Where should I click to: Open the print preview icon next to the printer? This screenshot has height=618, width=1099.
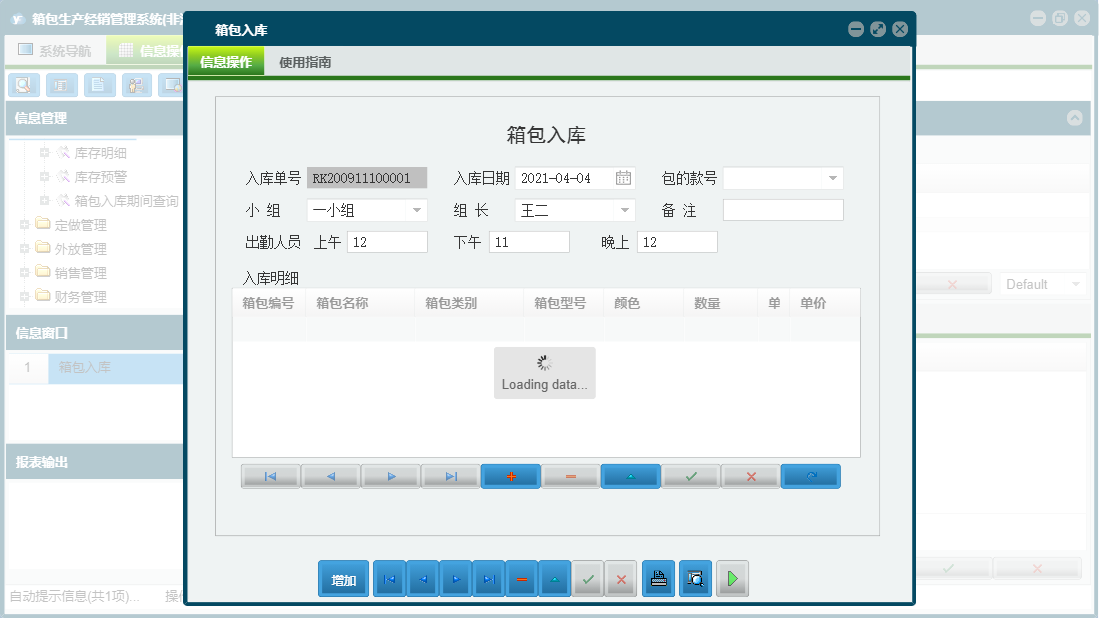[x=695, y=578]
